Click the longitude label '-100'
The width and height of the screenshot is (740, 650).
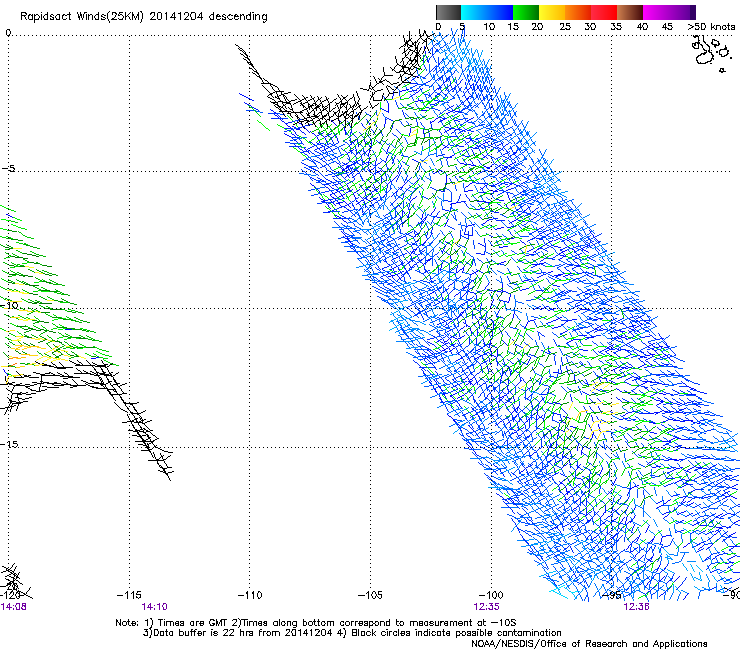(491, 595)
